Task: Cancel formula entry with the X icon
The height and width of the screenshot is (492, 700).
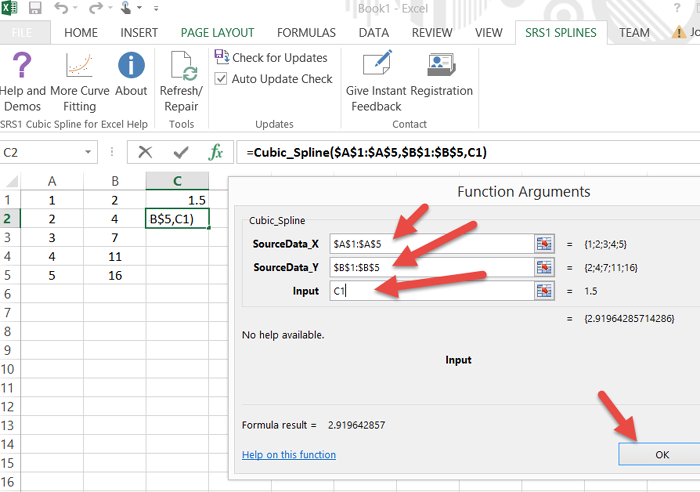Action: click(x=145, y=153)
